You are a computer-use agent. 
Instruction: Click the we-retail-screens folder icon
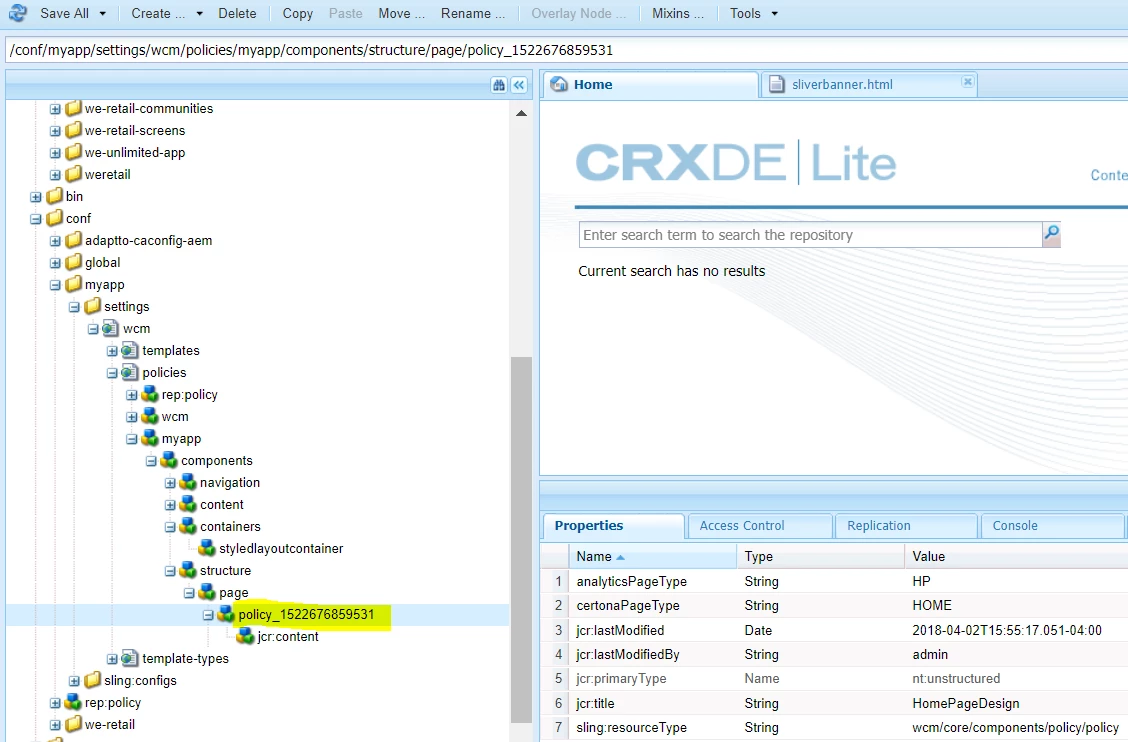[x=73, y=130]
